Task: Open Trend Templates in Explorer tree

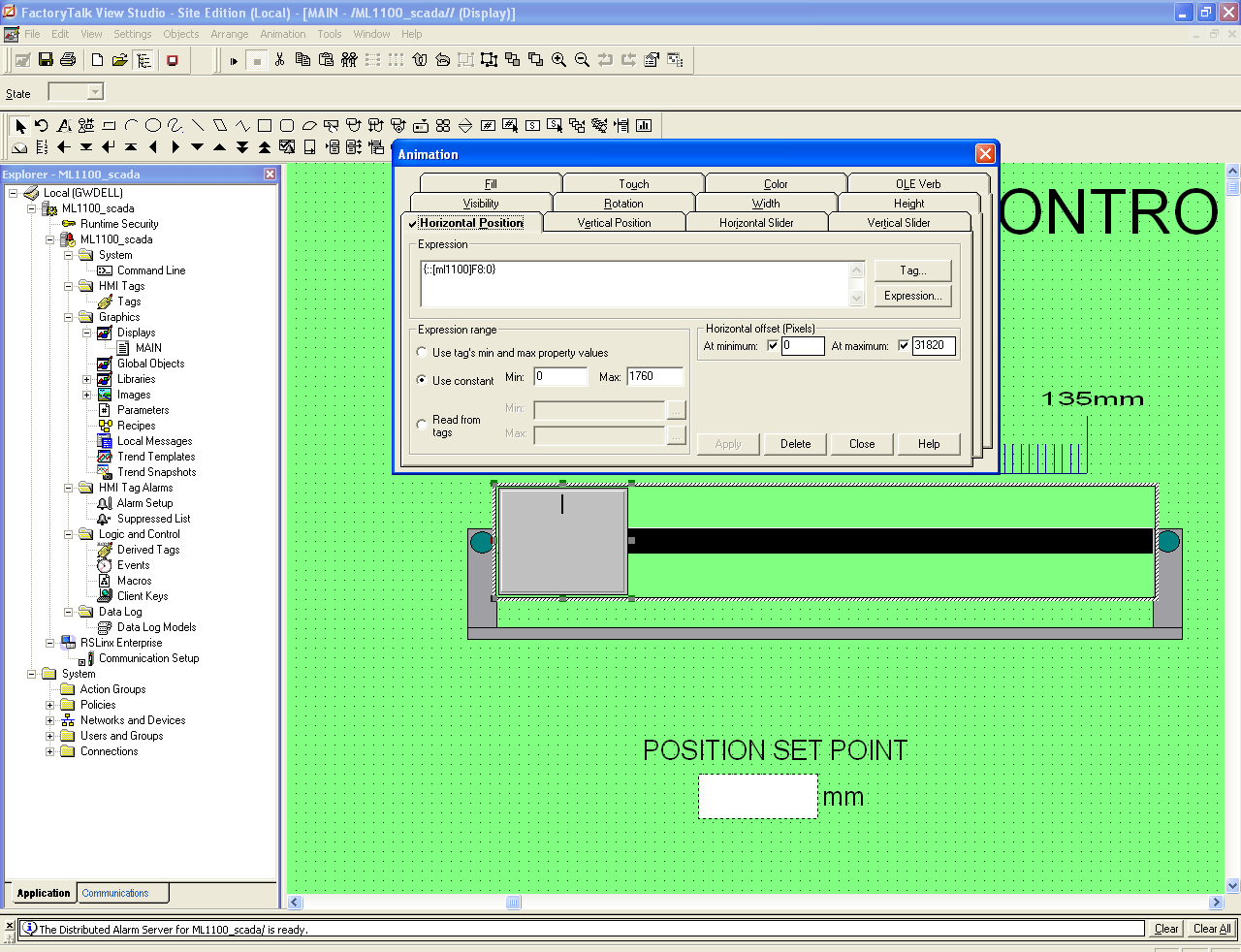Action: [x=156, y=457]
